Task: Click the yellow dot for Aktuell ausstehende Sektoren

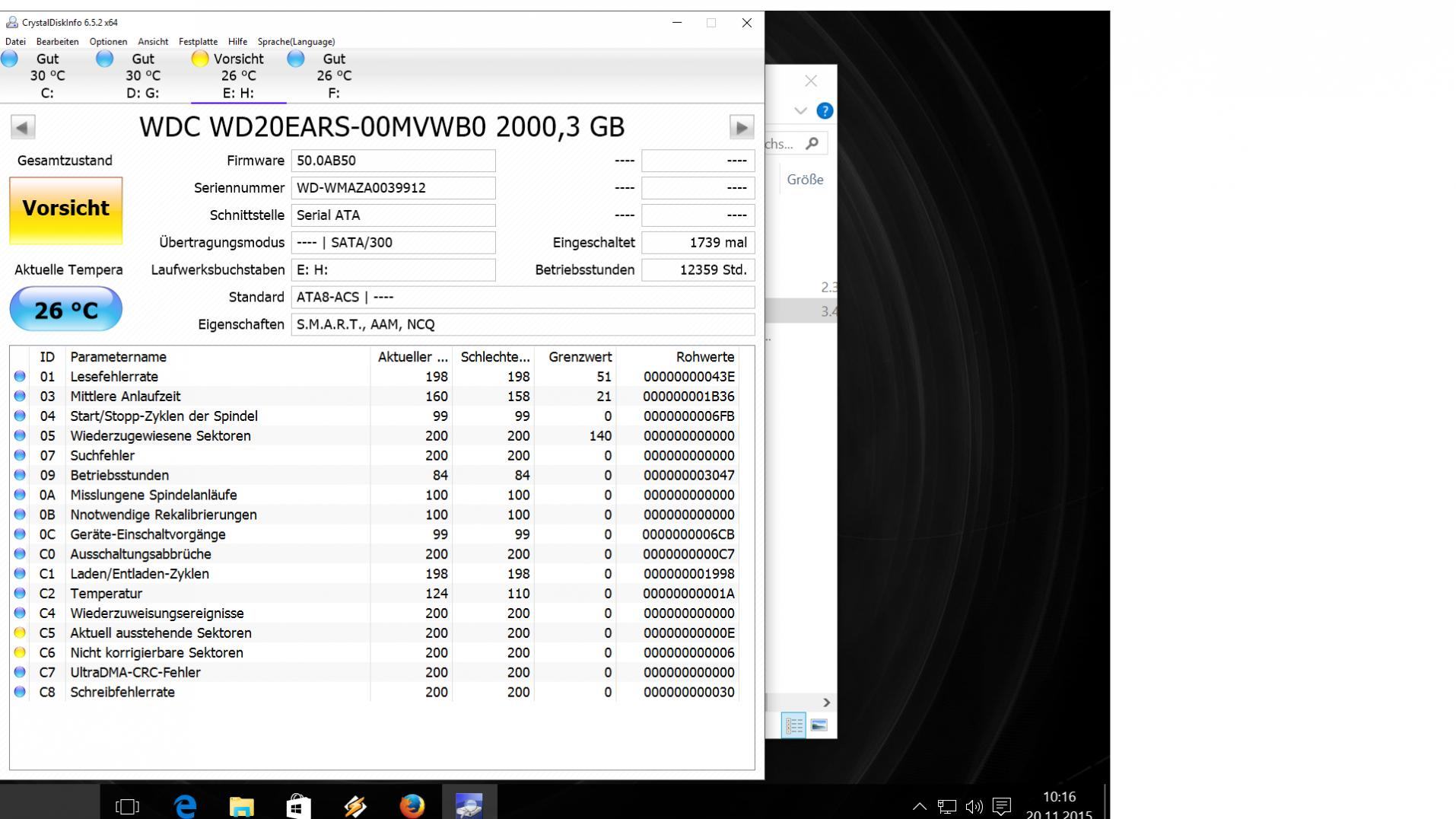Action: [x=20, y=633]
